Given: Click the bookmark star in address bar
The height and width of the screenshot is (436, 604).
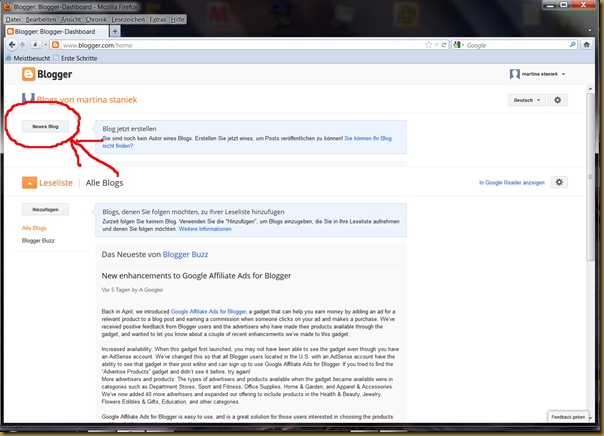Looking at the screenshot, I should tap(428, 45).
